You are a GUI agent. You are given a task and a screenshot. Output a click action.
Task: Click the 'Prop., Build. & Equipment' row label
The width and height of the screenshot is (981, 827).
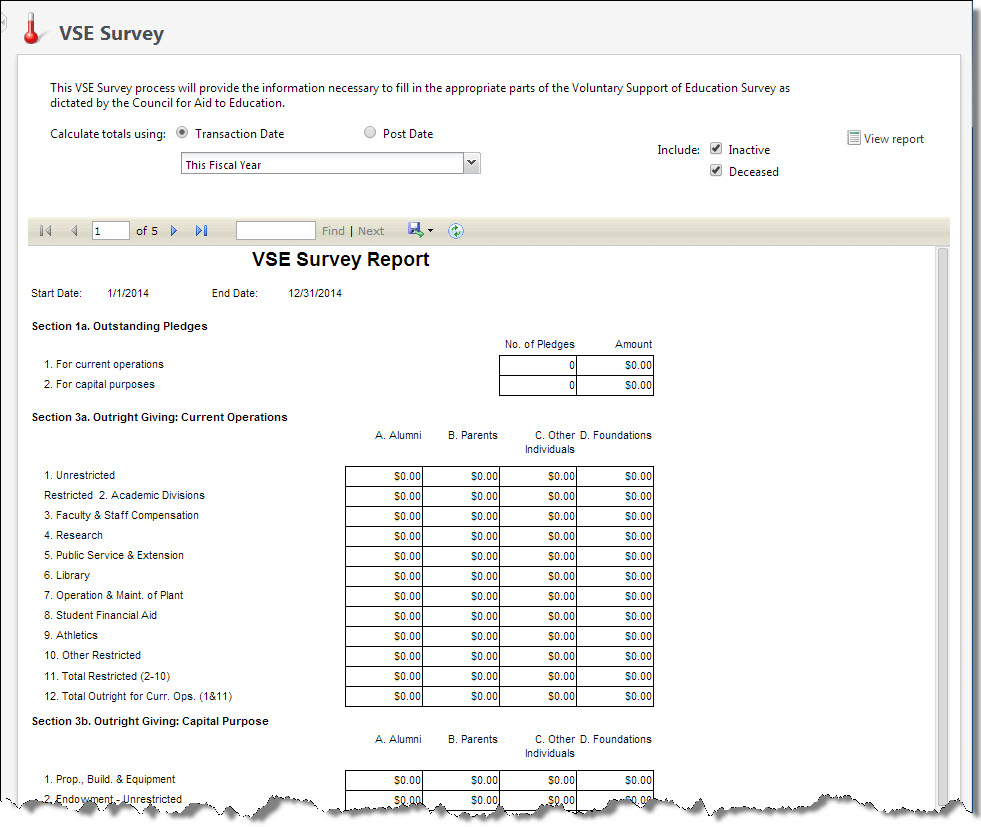[109, 779]
